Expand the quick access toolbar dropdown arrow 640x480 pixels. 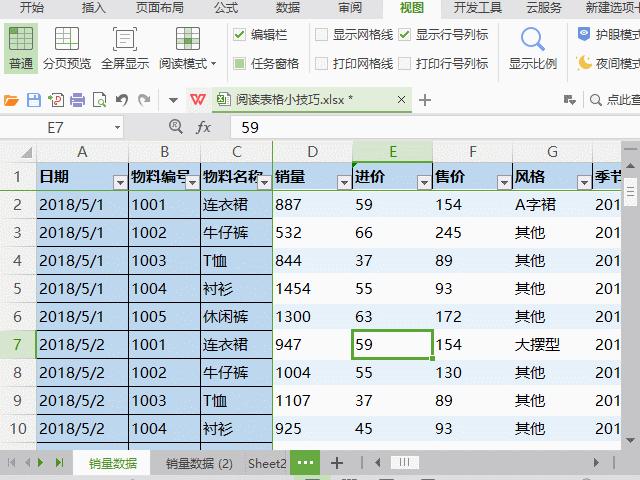pos(173,100)
